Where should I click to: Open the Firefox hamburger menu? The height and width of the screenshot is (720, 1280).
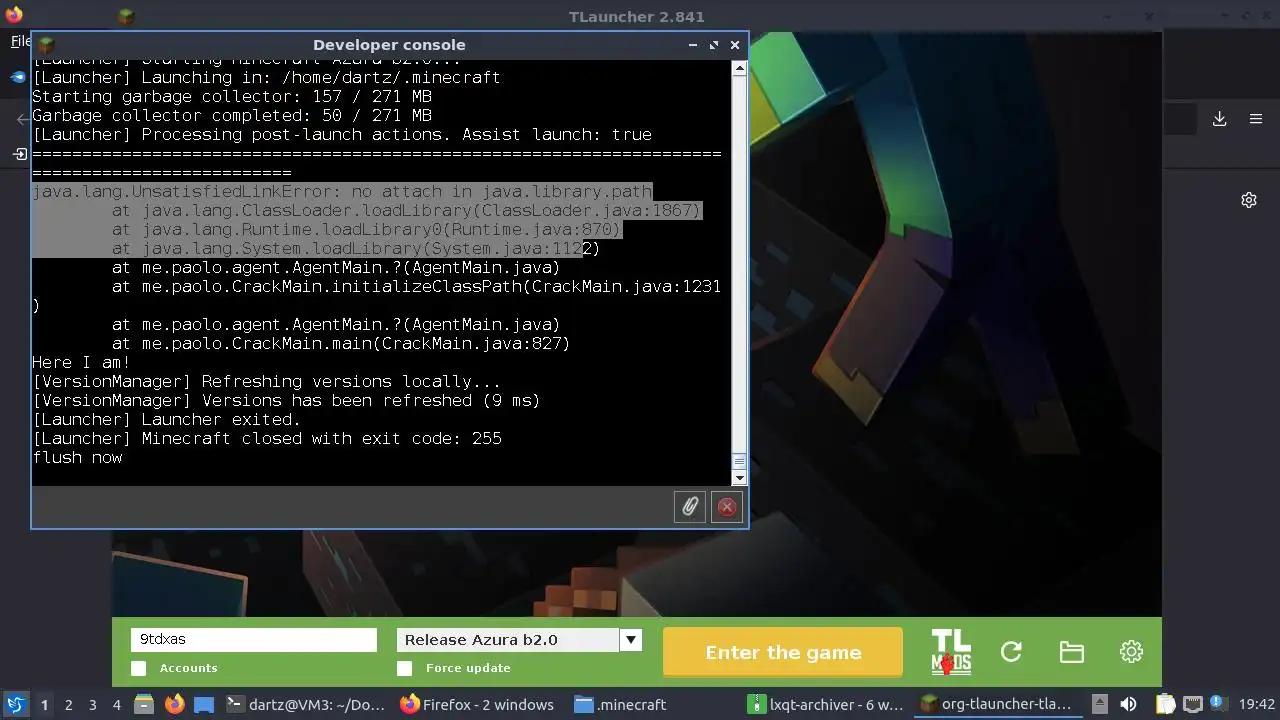click(x=1256, y=119)
